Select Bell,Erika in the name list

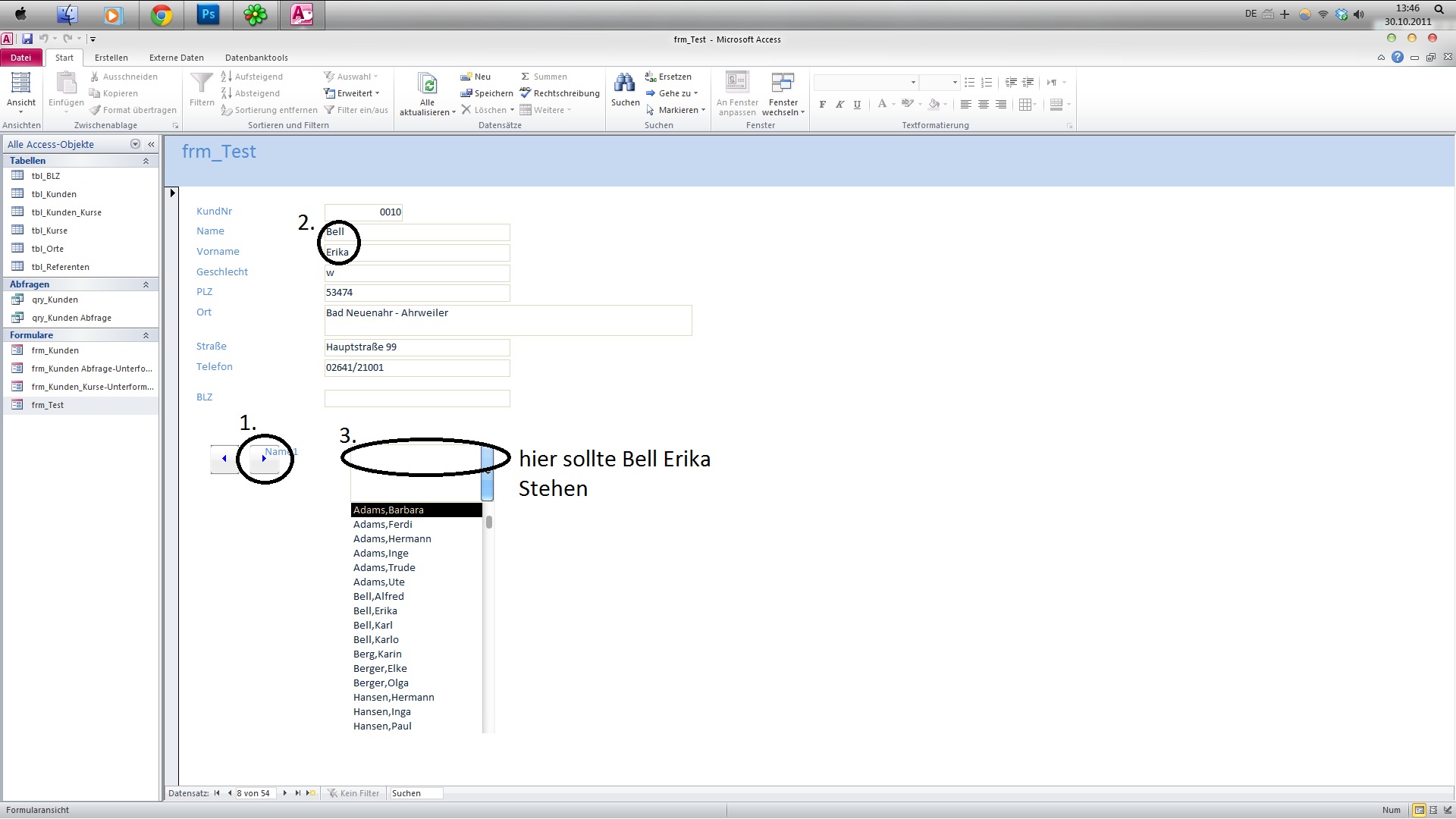[x=375, y=610]
